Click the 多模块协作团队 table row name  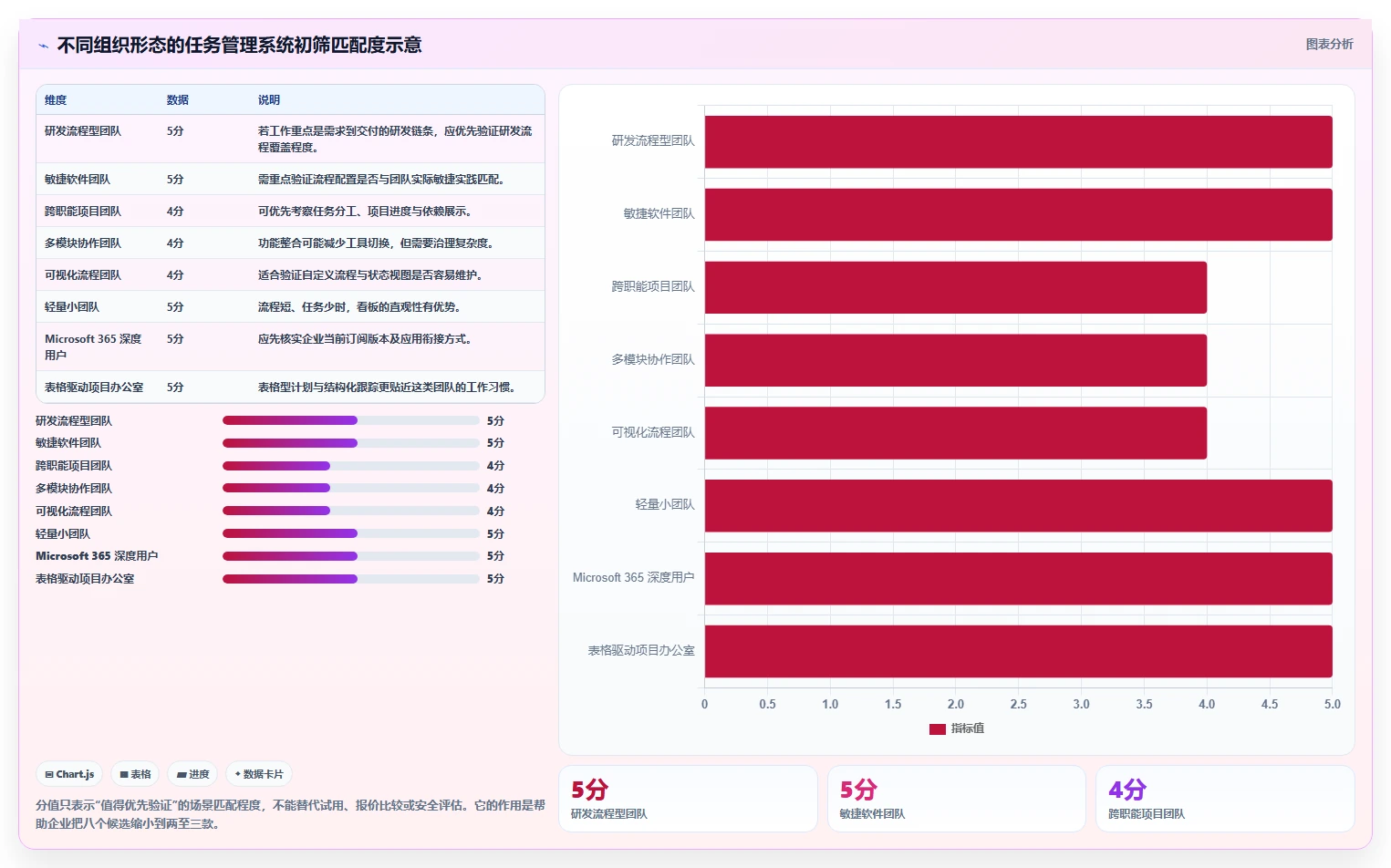pyautogui.click(x=83, y=243)
